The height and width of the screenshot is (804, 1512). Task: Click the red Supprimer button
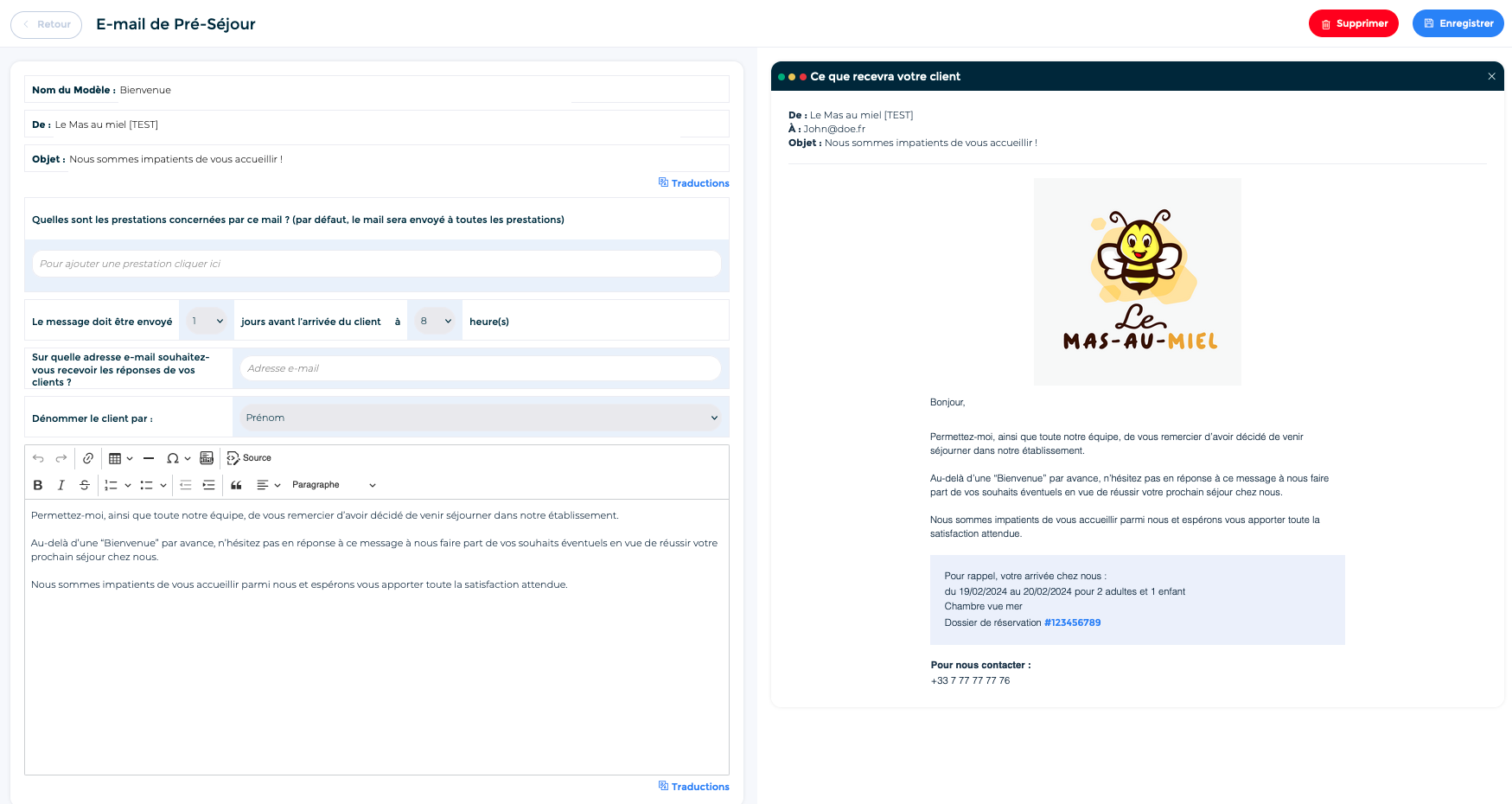1353,23
